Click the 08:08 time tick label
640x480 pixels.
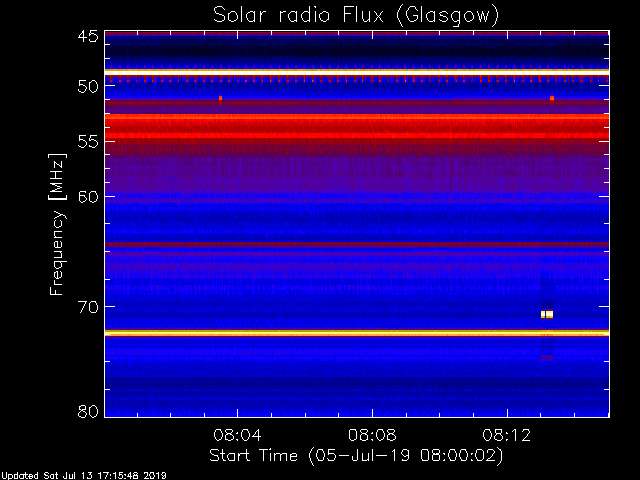372,435
